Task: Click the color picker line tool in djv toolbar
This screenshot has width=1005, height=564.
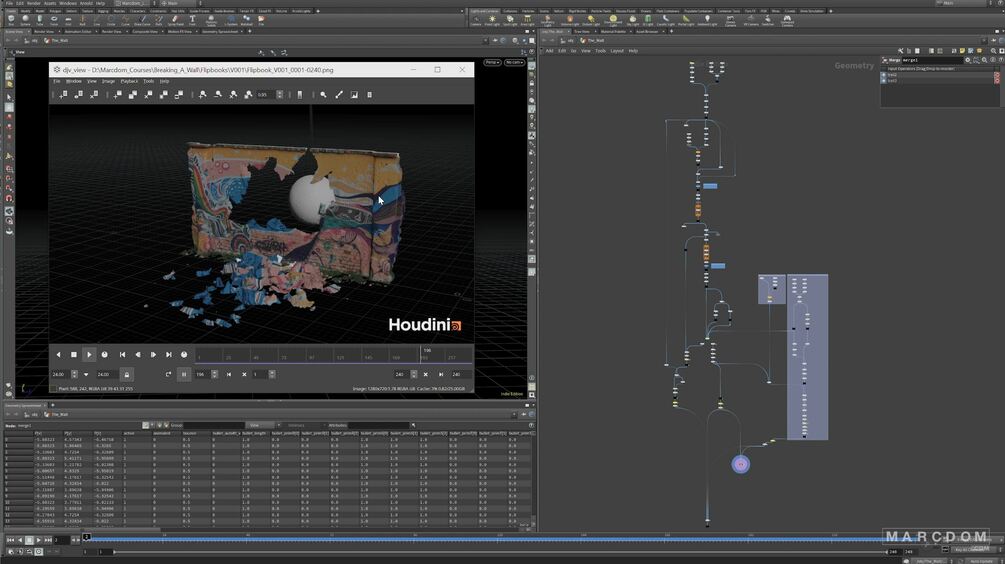Action: point(339,95)
